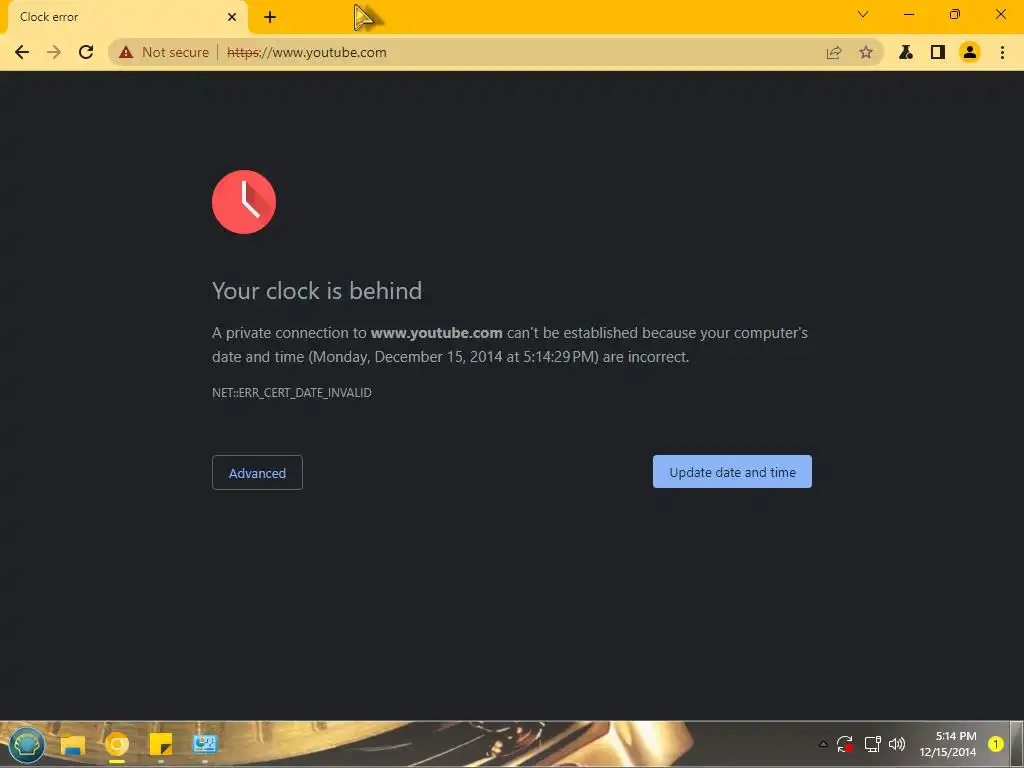This screenshot has height=768, width=1024.
Task: Open the volume speaker tray icon
Action: pos(897,744)
